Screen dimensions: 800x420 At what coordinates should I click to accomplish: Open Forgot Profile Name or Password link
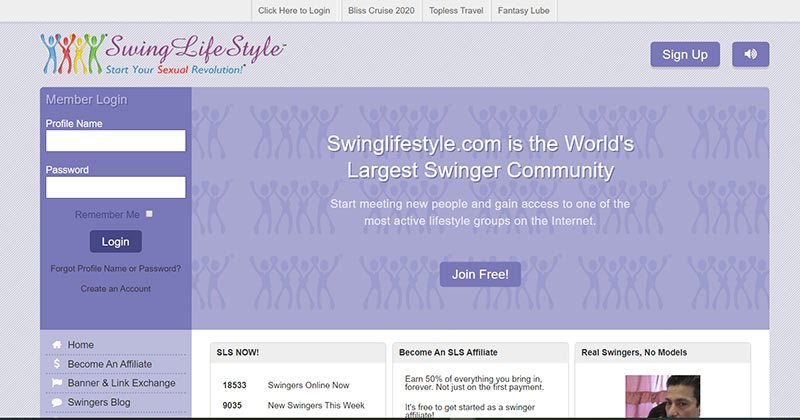[x=116, y=268]
